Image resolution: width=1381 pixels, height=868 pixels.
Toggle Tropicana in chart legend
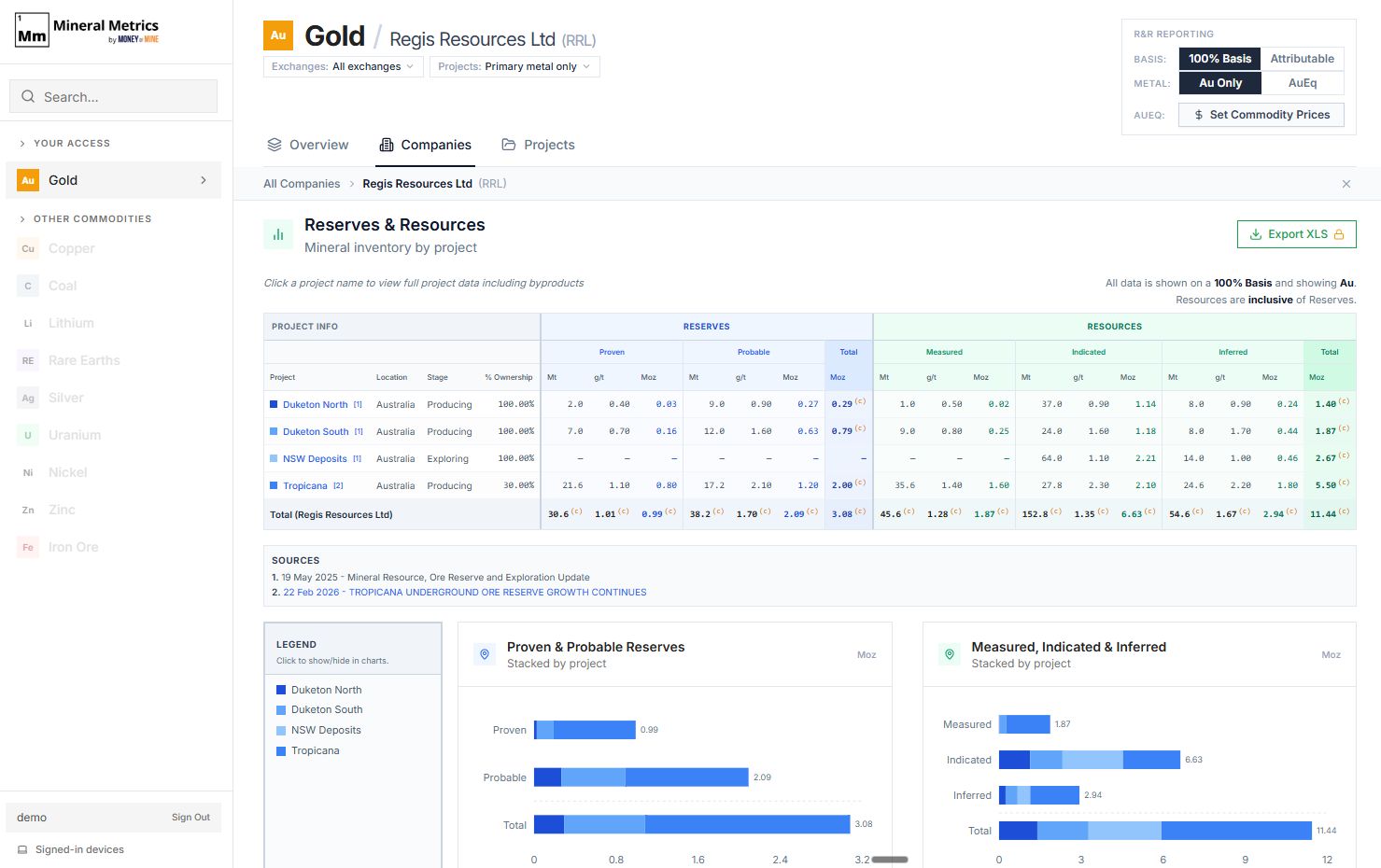click(x=308, y=750)
